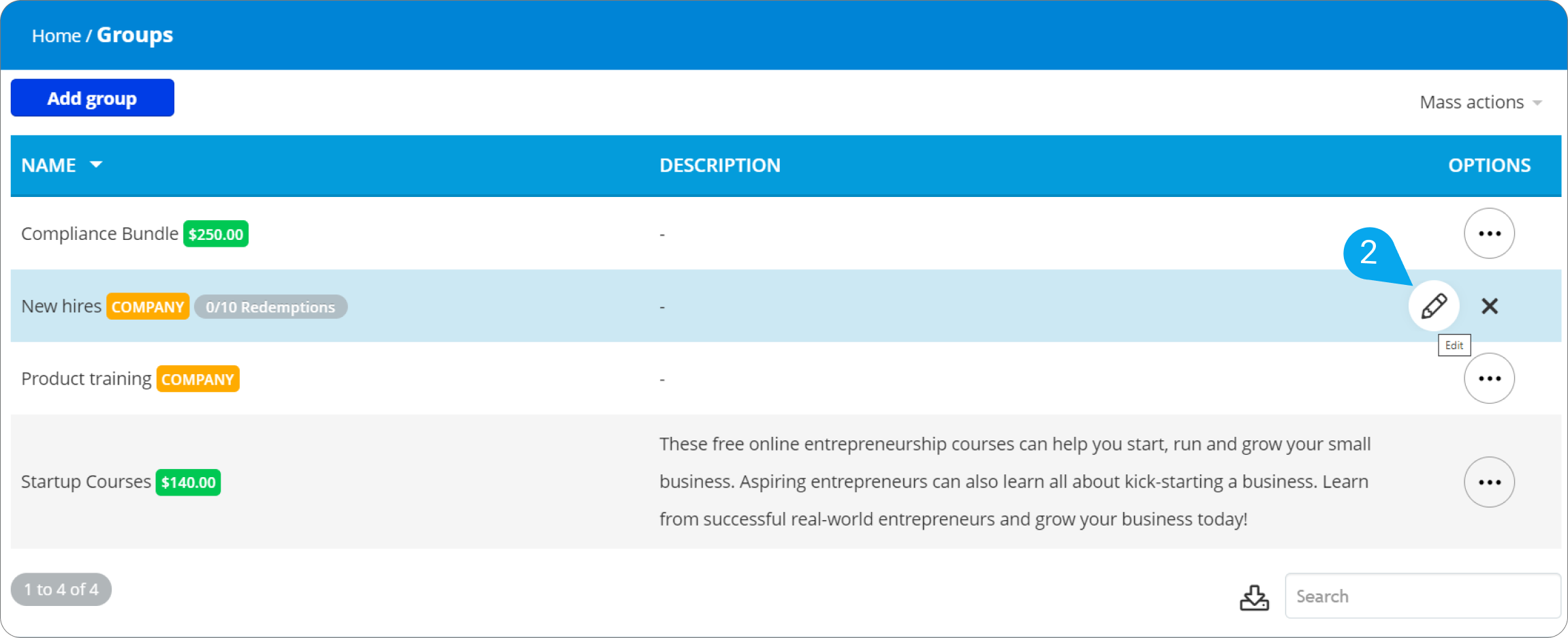Open options menu for Startup Courses
Viewport: 1568px width, 638px height.
1490,482
